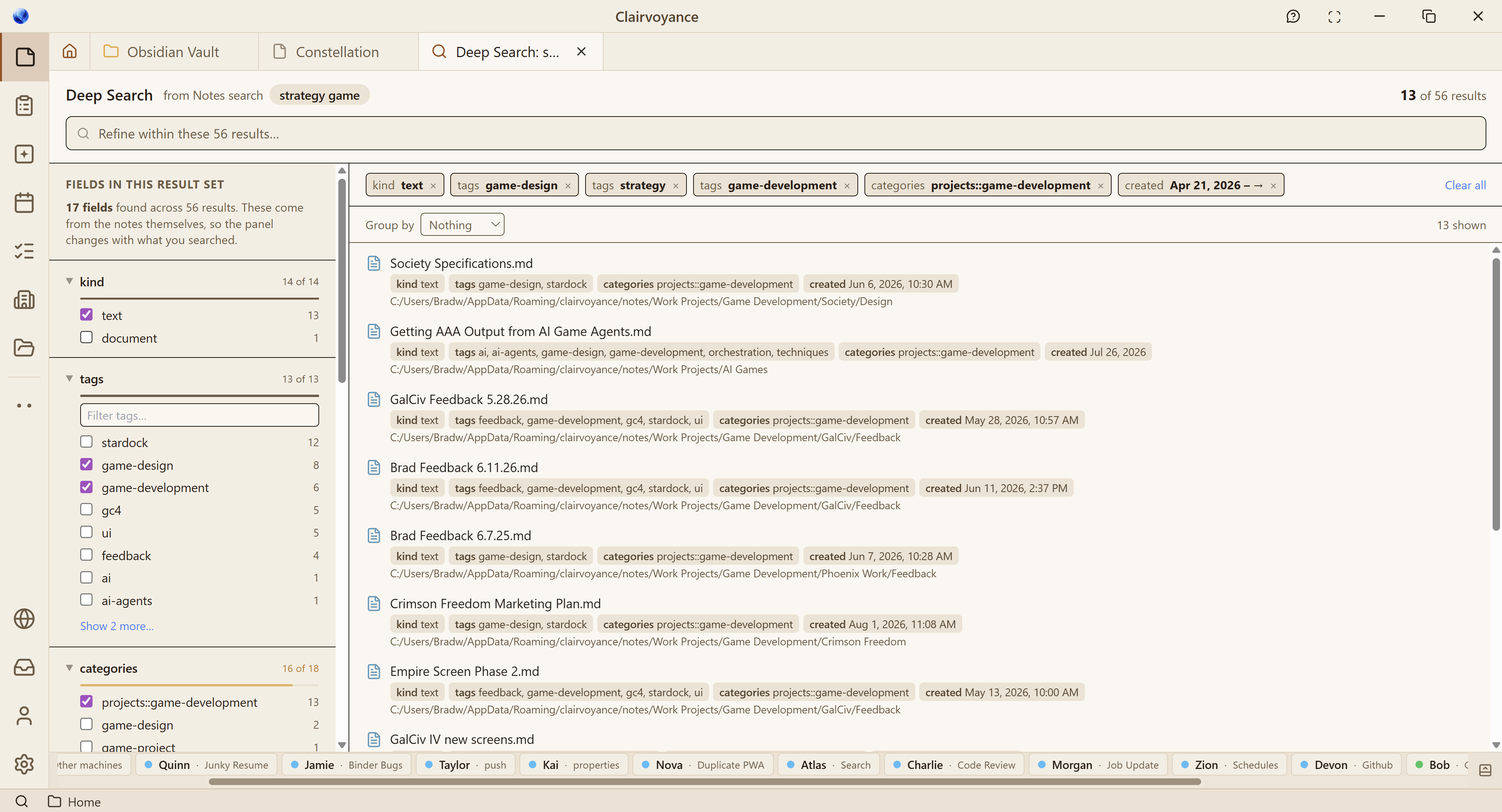Check the 'feedback' tag checkbox
Image resolution: width=1502 pixels, height=812 pixels.
click(x=86, y=554)
